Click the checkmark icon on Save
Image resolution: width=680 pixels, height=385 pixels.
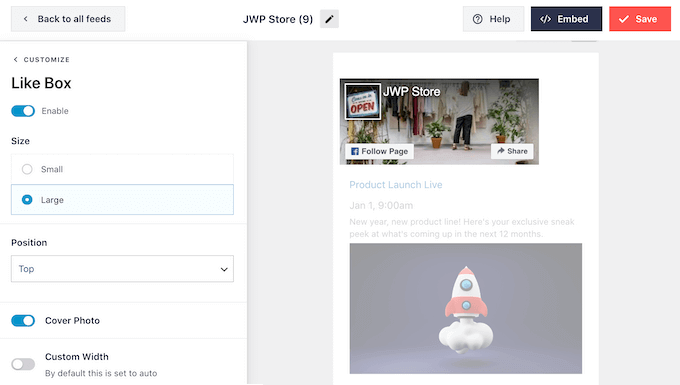pyautogui.click(x=624, y=19)
